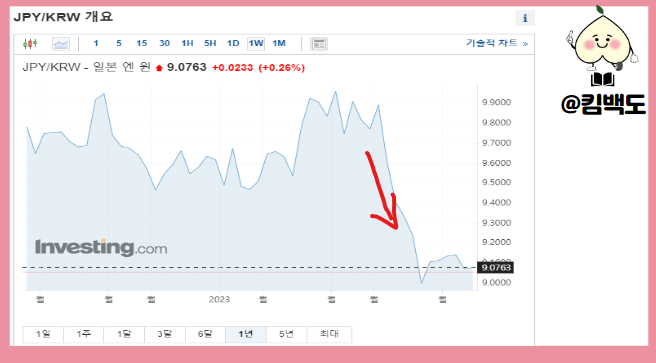Click the info icon beside JPY/KRW header
656x363 pixels.
[525, 18]
